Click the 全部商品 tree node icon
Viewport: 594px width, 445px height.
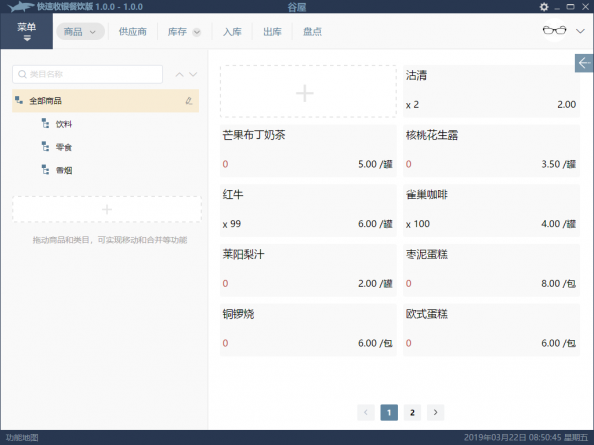(19, 100)
